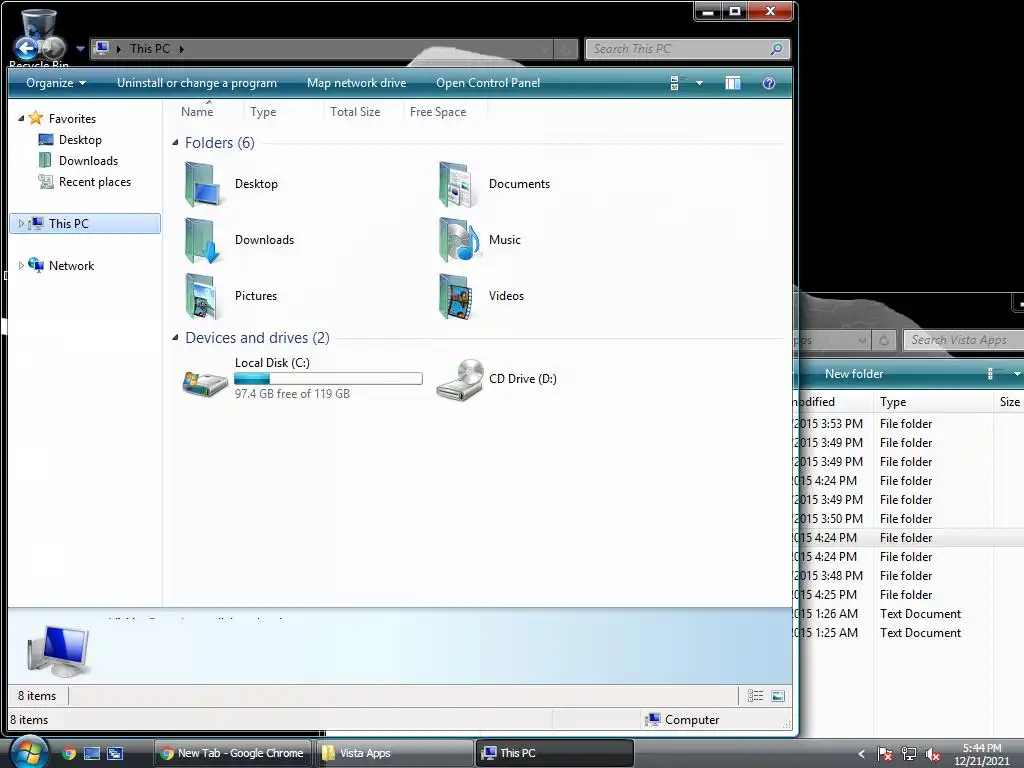Show hidden tray icons arrow
The height and width of the screenshot is (768, 1024).
pos(861,754)
